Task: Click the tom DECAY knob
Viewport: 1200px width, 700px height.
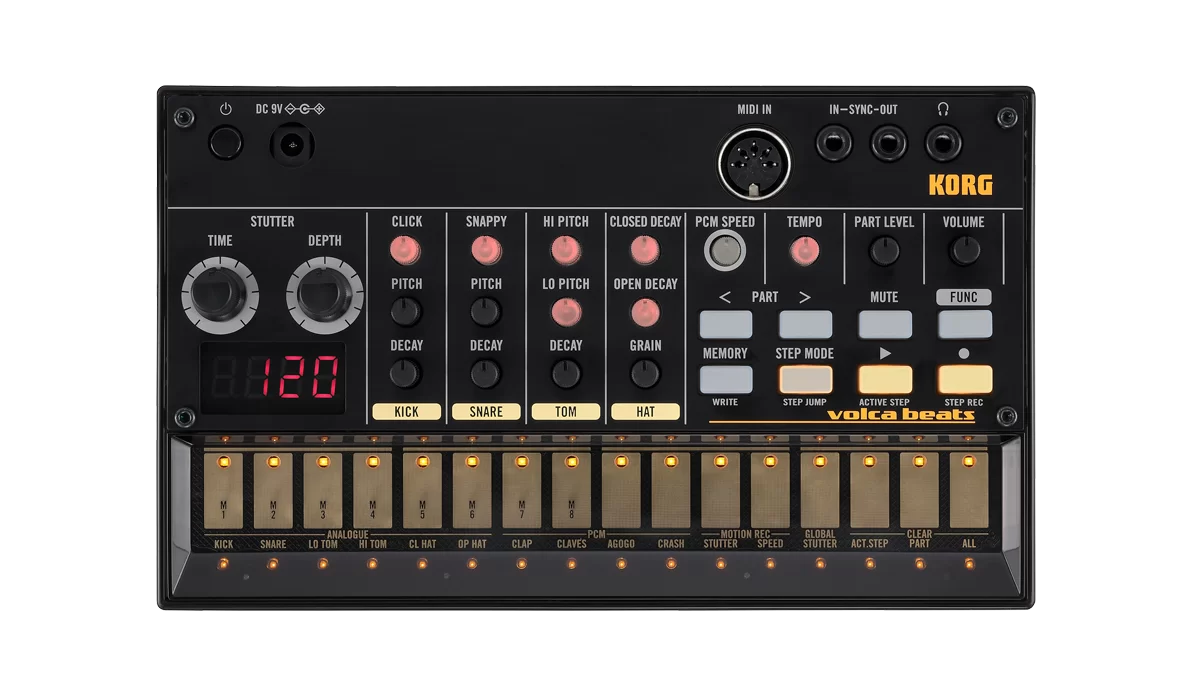Action: 566,374
